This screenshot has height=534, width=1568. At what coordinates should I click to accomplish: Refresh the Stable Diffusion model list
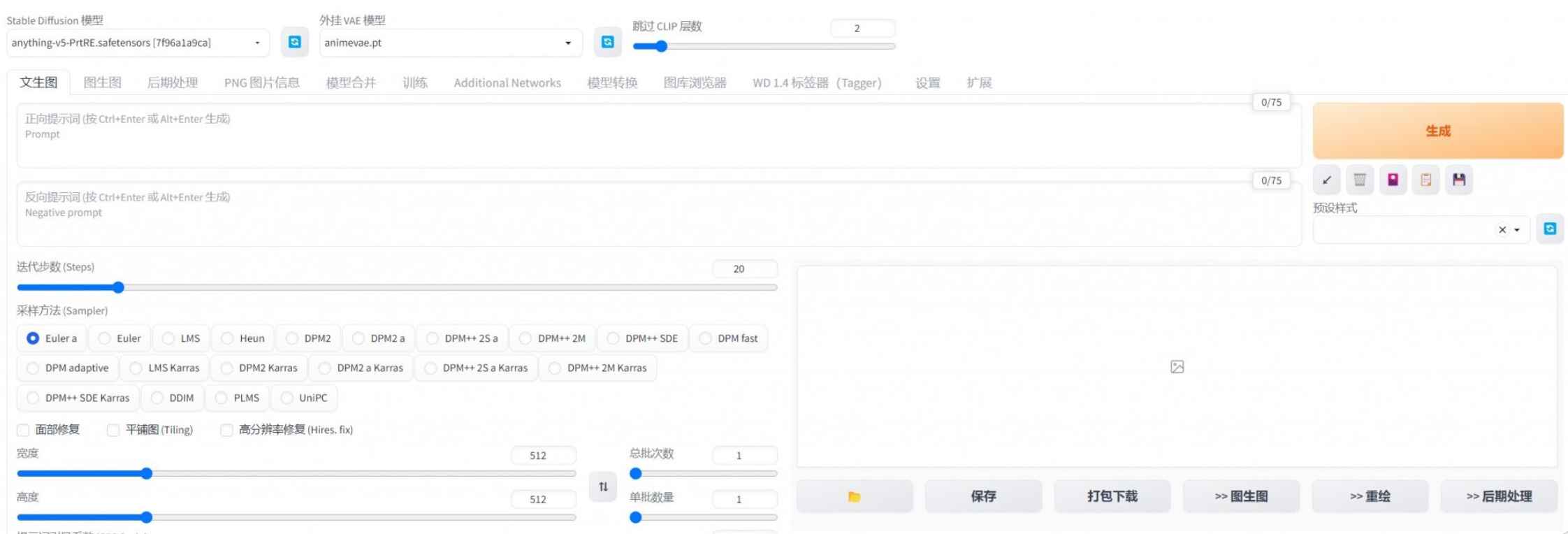coord(295,43)
